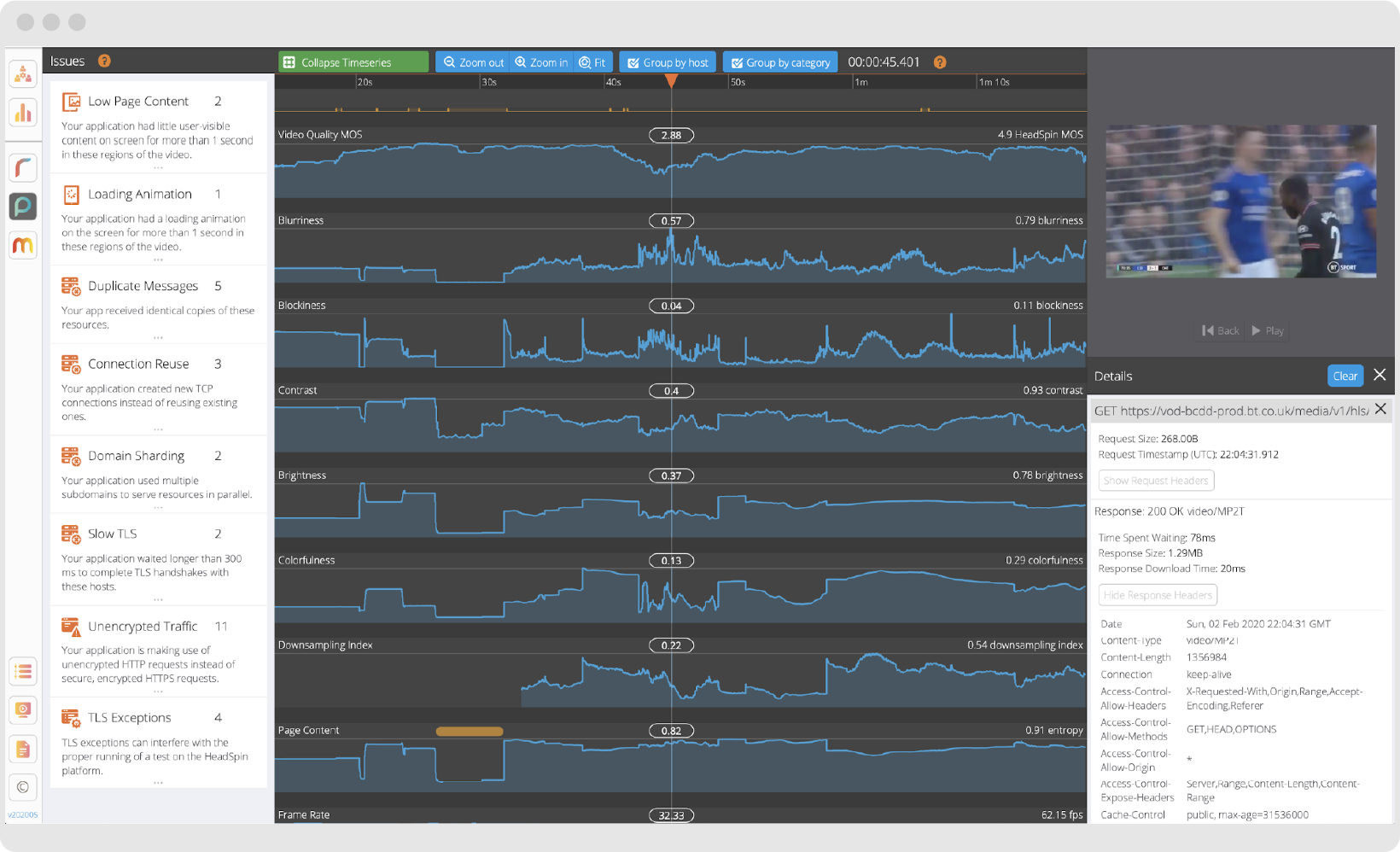Click the Zoom out timeline button

(473, 62)
